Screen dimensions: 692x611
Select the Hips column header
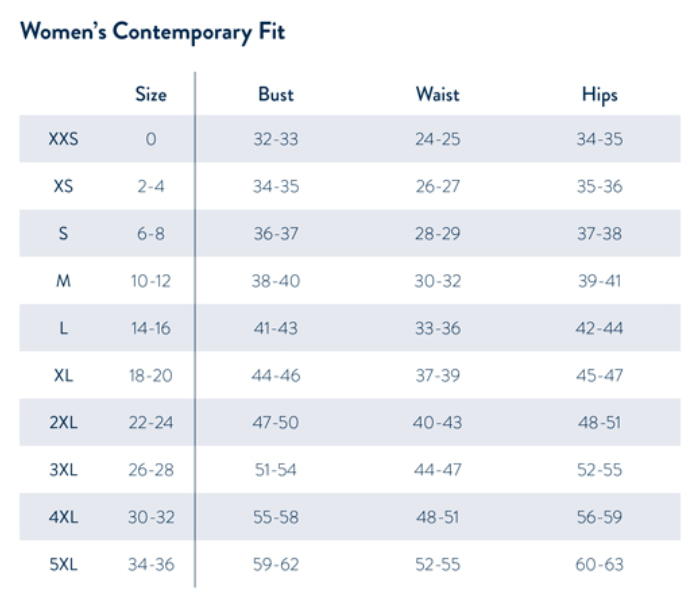click(x=599, y=95)
